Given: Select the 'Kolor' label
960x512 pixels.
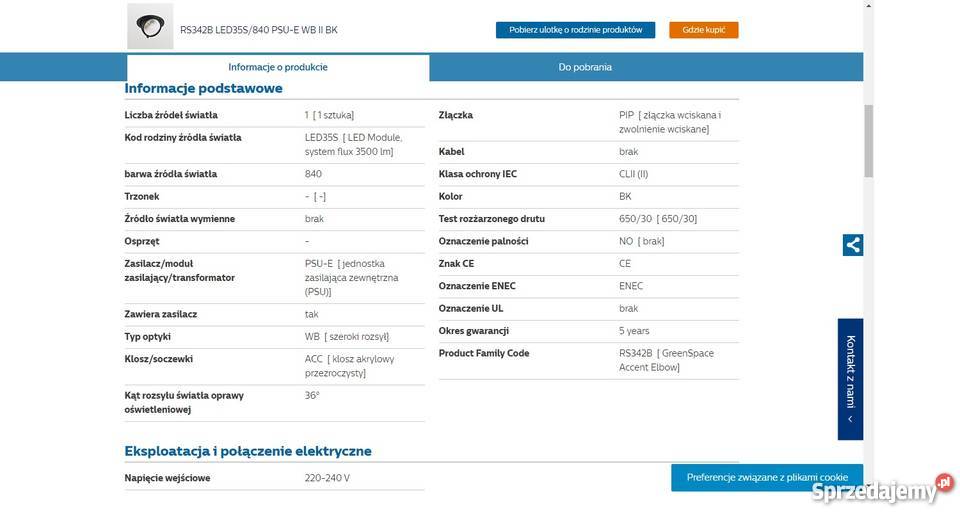Looking at the screenshot, I should [x=450, y=197].
